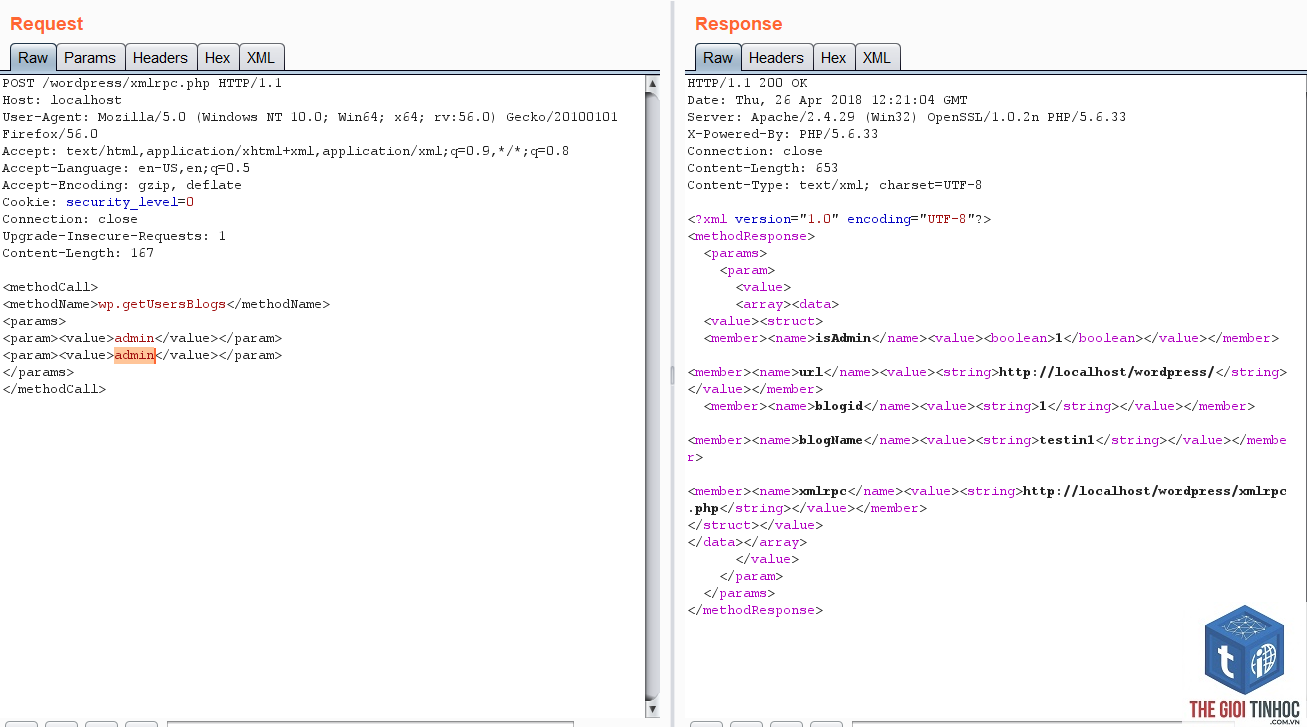Click the Accept-Language header line
This screenshot has height=727, width=1307.
point(126,168)
